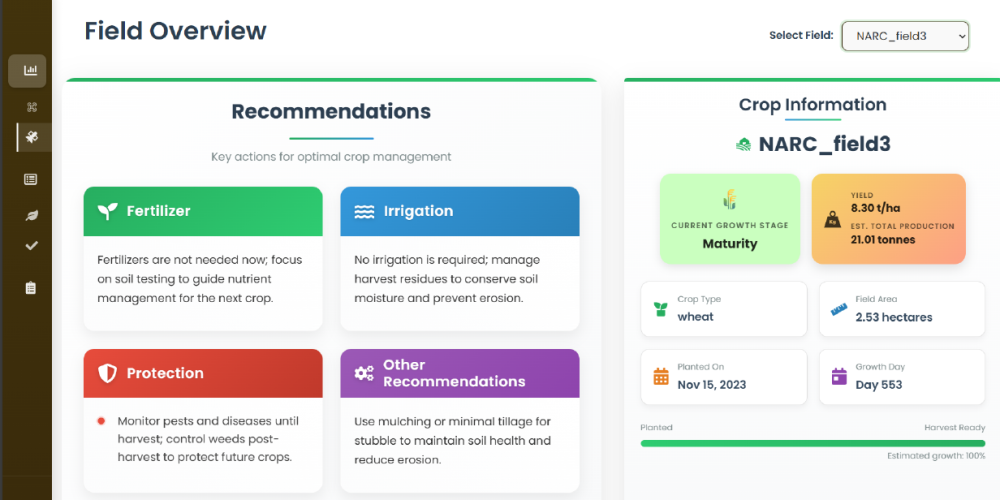Screen dimensions: 1000x500
Task: Click the ruler icon beside Field Area
Action: pyautogui.click(x=839, y=309)
